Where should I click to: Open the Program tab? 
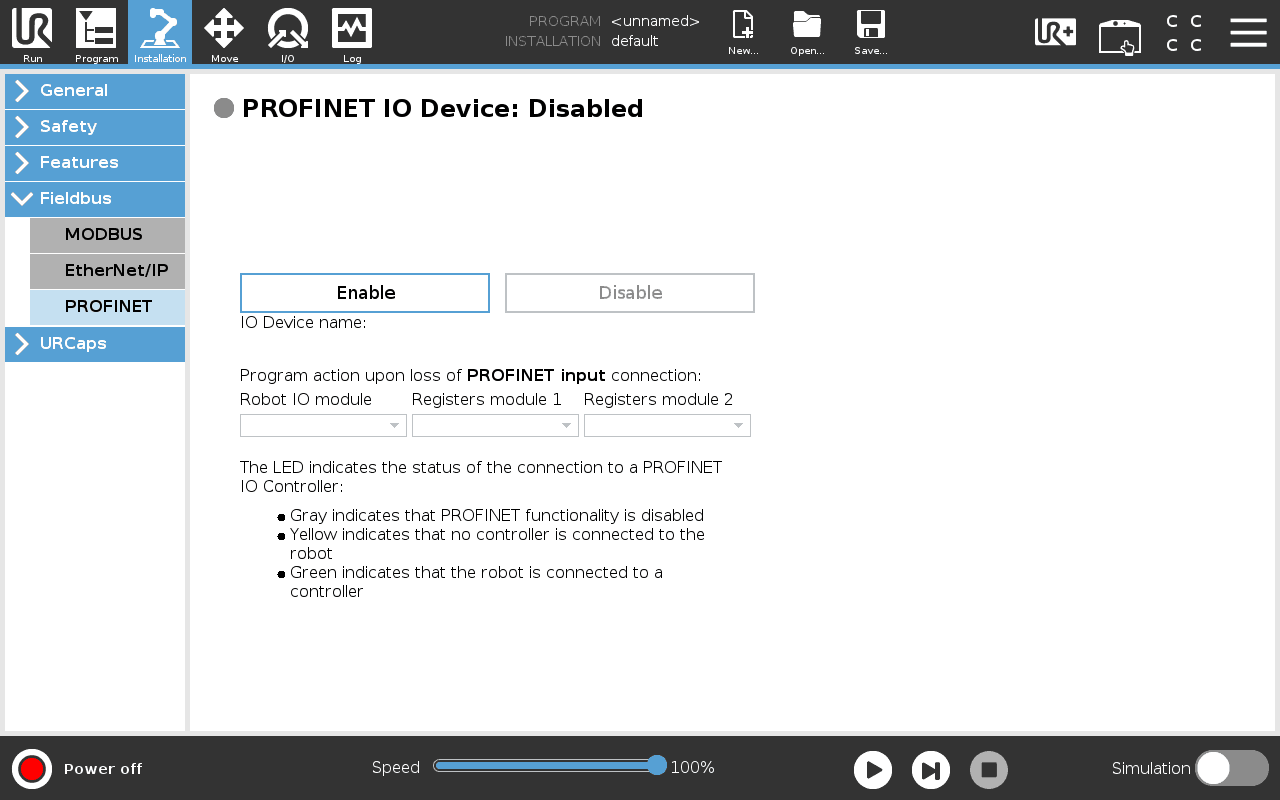(96, 33)
